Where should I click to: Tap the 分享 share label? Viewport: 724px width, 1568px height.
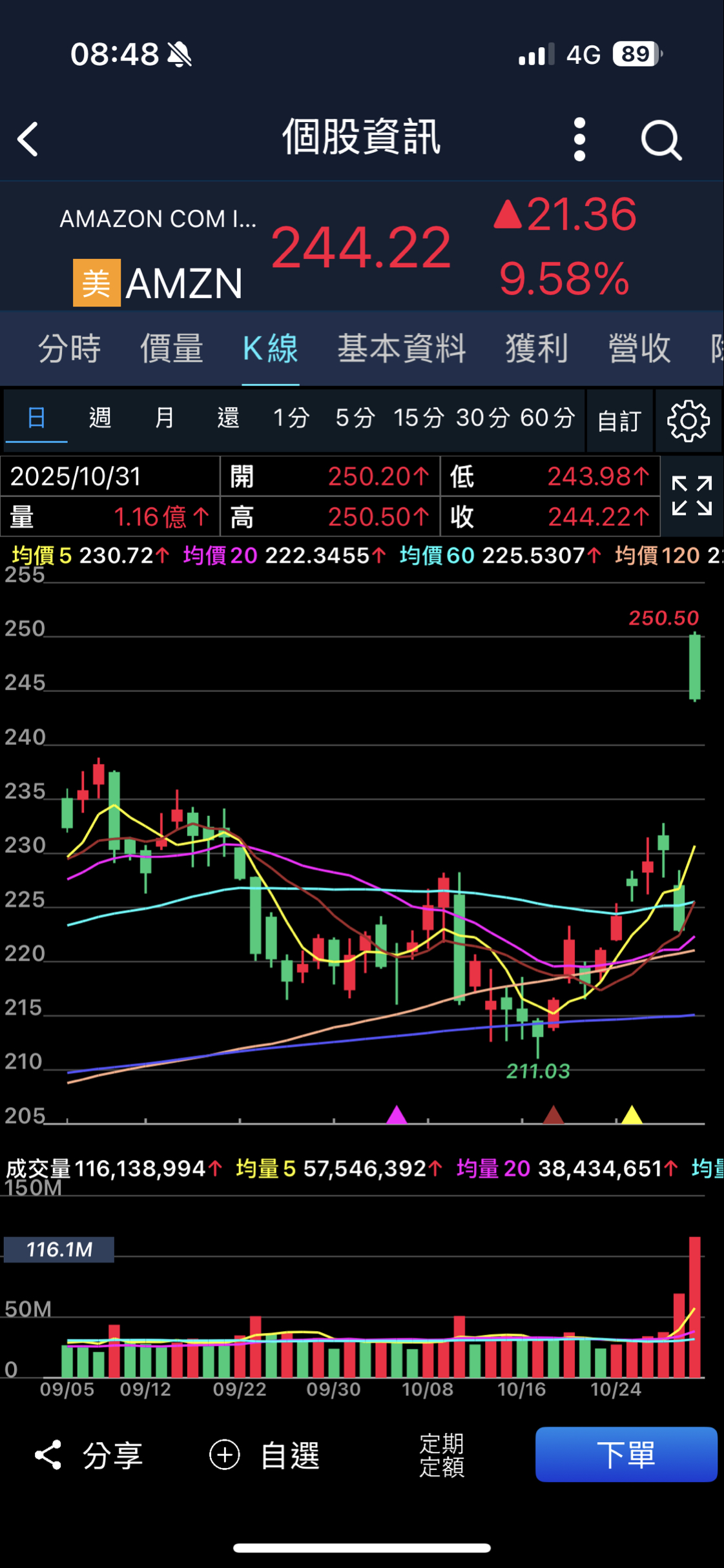[113, 1456]
